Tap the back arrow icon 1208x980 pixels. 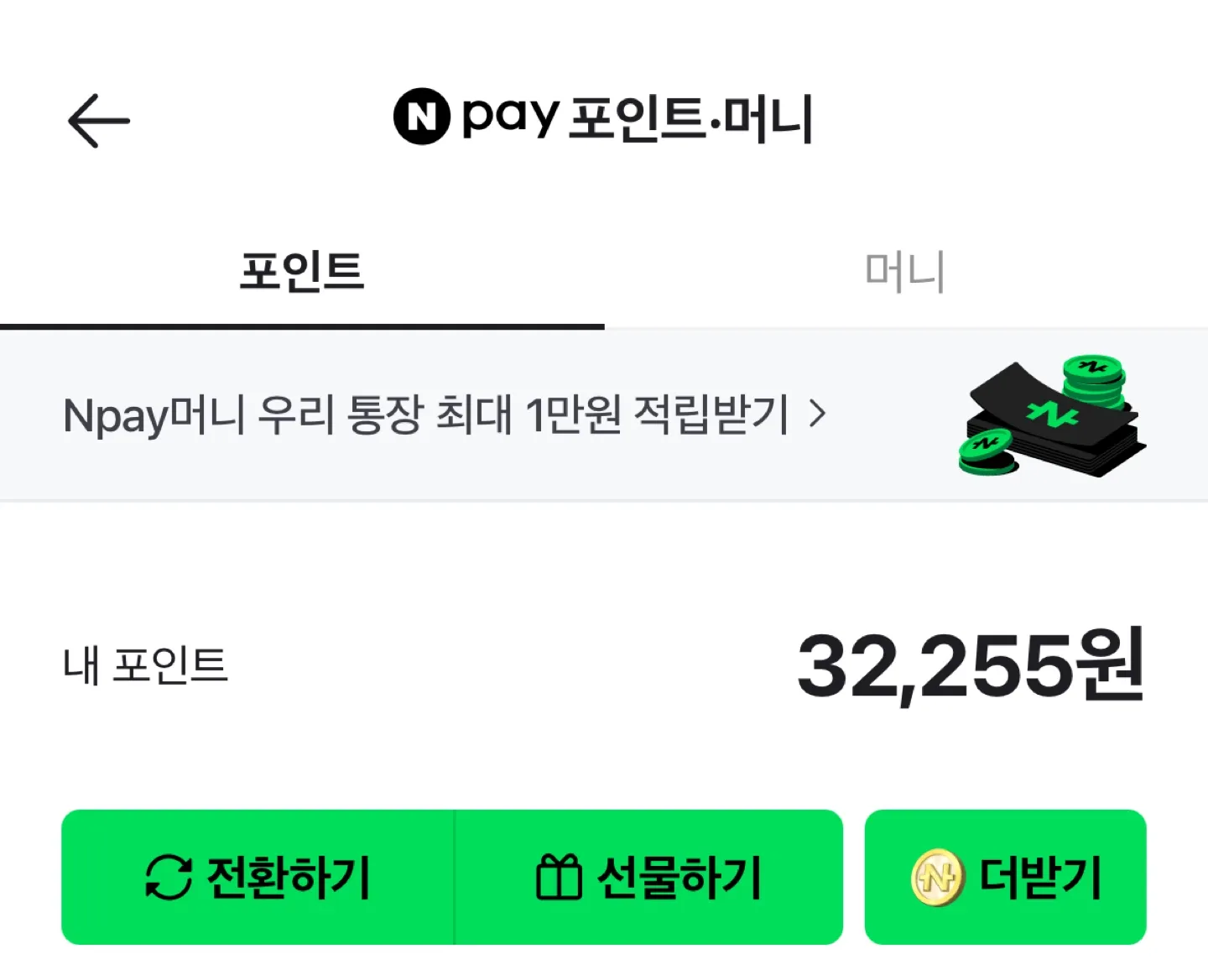pos(99,121)
